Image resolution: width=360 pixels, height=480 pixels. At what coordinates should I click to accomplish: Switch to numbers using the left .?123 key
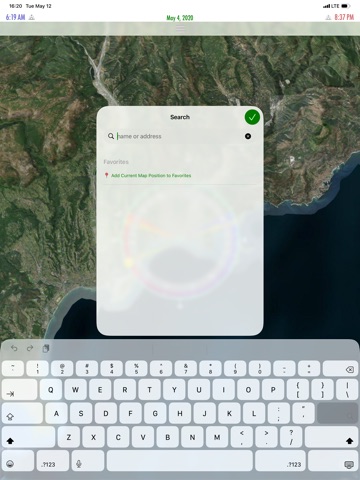pos(53,461)
